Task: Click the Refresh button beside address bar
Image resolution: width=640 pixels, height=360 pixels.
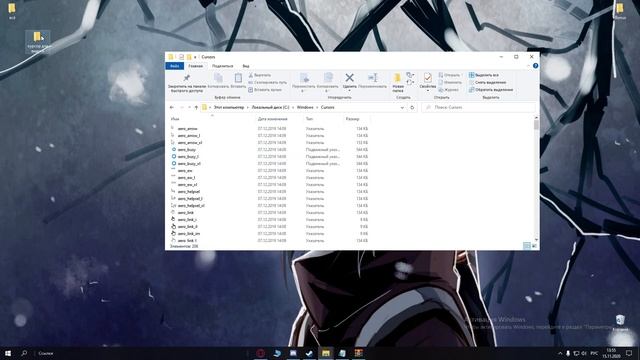Action: tap(412, 107)
